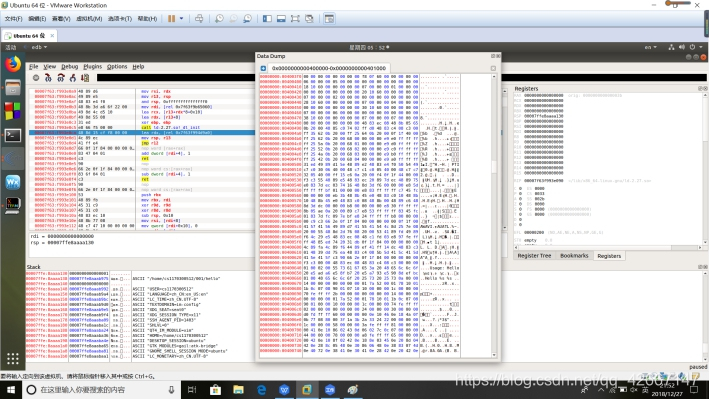Open the VMware 查看(V) menu
Viewport: 709px width, 399px height.
[x=61, y=19]
